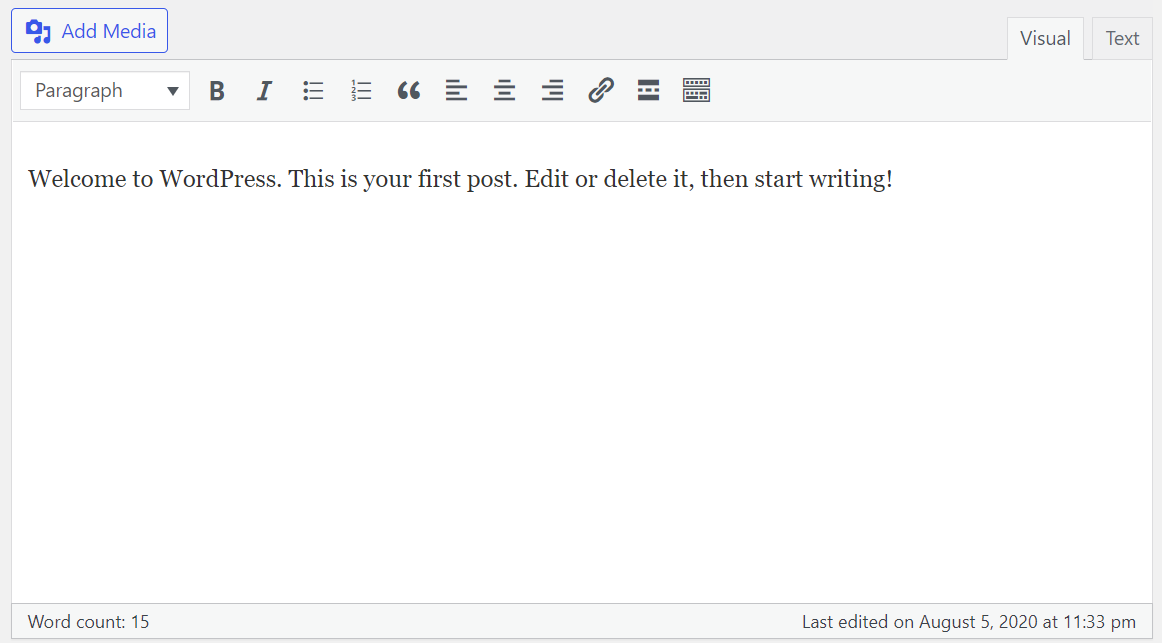The image size is (1162, 643).
Task: Toggle the toolbar kitchen sink icon
Action: [697, 90]
